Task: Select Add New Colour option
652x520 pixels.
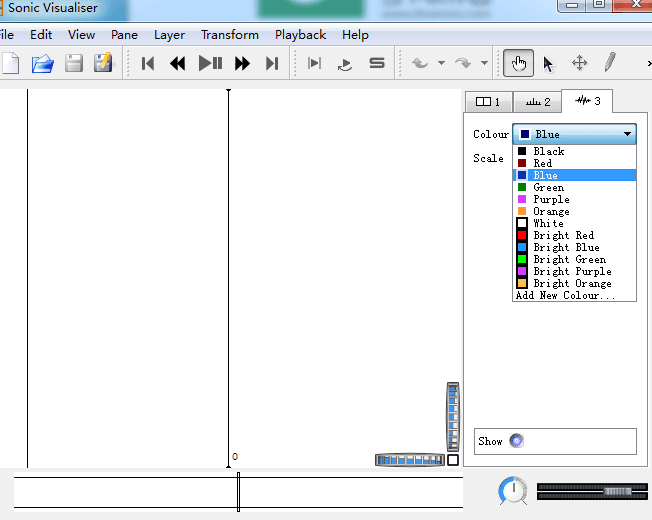Action: [565, 295]
